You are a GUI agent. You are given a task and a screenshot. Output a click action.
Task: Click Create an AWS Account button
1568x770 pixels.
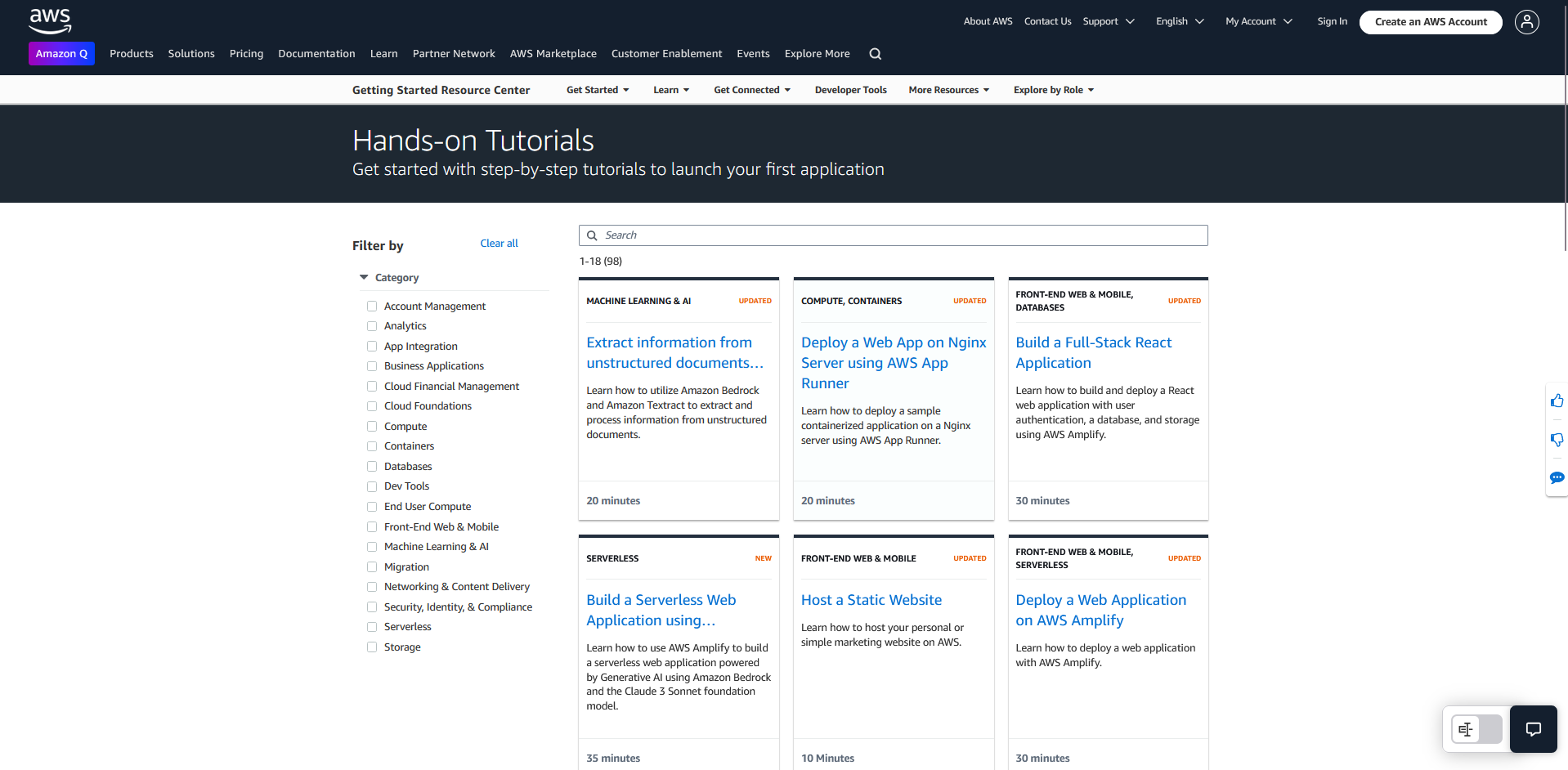1431,22
